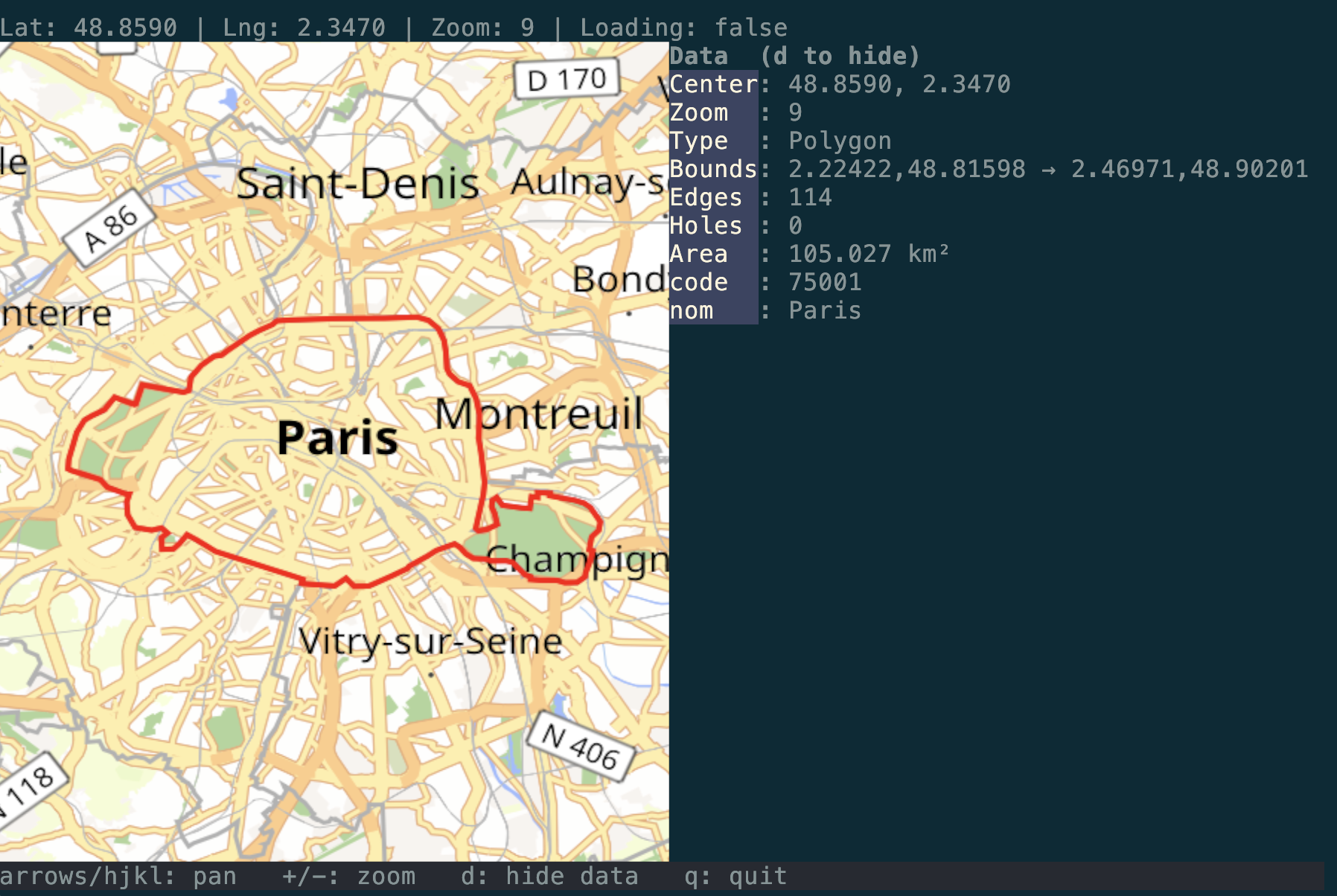Image resolution: width=1337 pixels, height=896 pixels.
Task: Click the Data (d to hide) panel header
Action: [x=795, y=56]
